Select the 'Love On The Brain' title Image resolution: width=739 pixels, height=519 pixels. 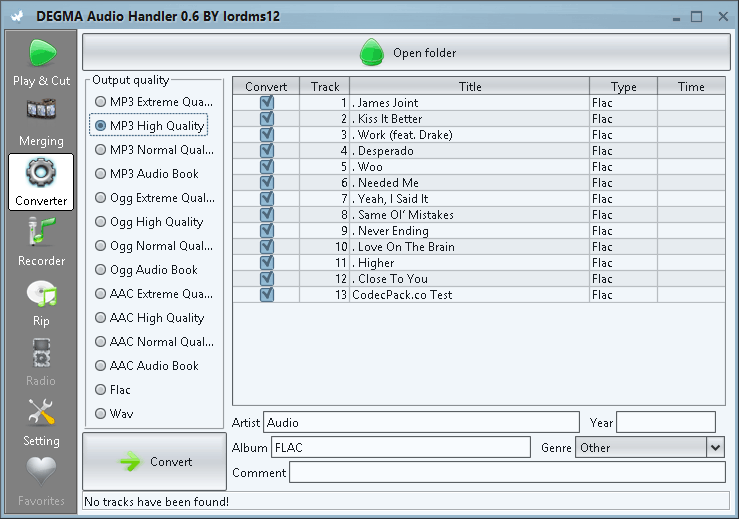tap(469, 247)
